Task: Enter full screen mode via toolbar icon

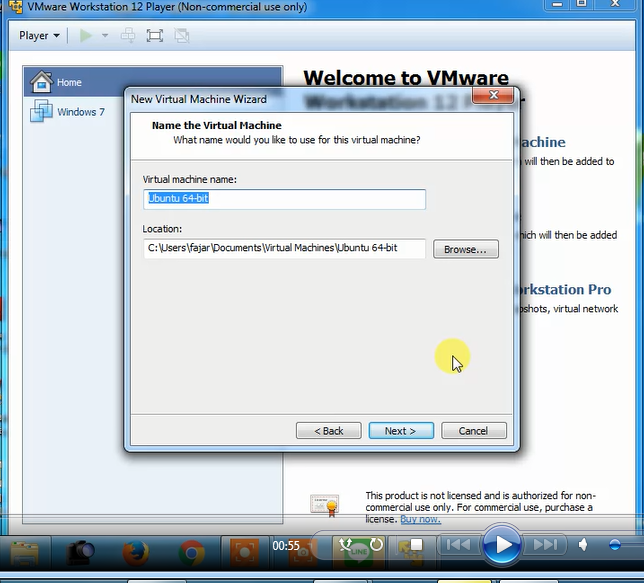Action: [x=154, y=36]
